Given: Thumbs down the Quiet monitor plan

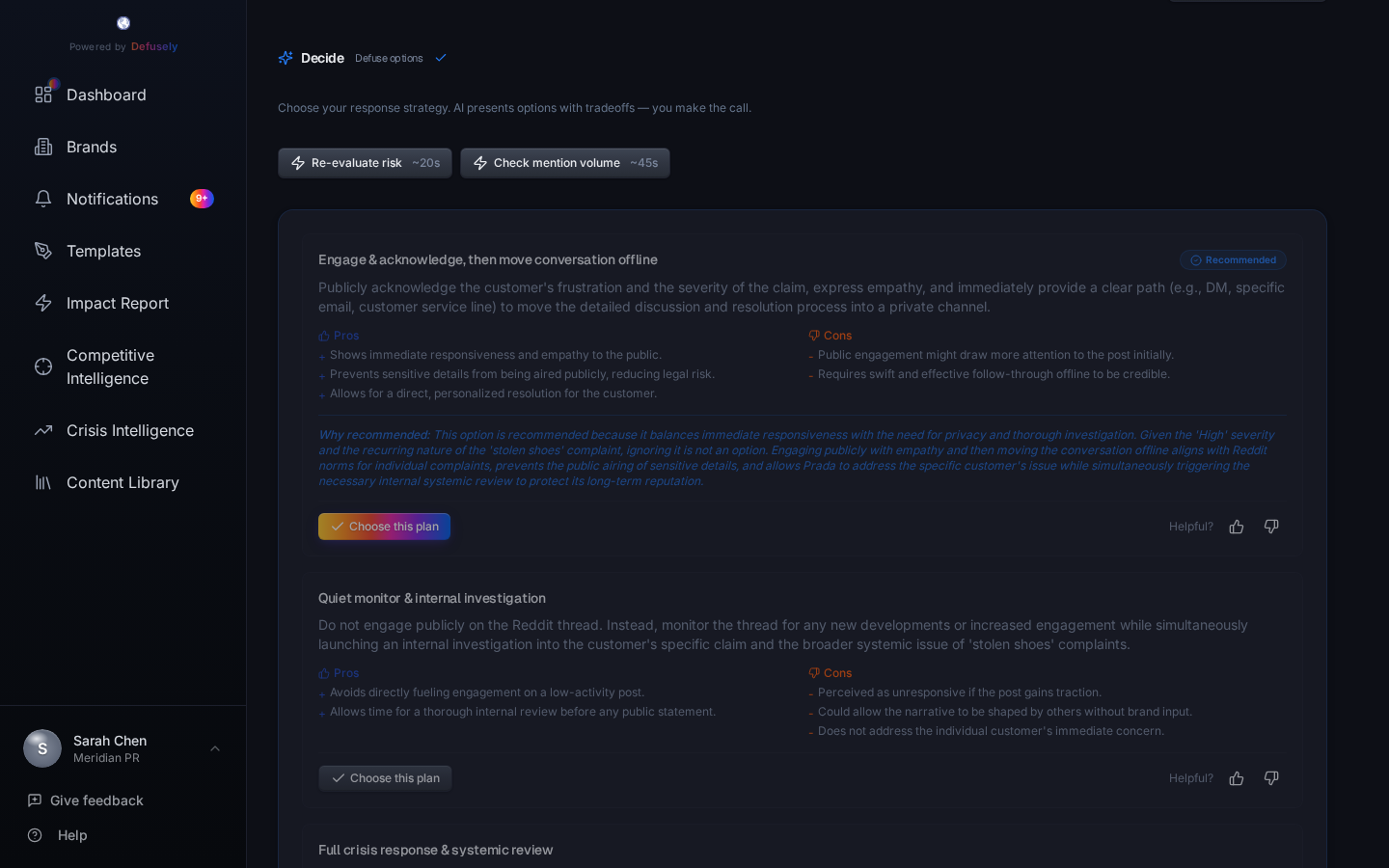Looking at the screenshot, I should point(1271,778).
